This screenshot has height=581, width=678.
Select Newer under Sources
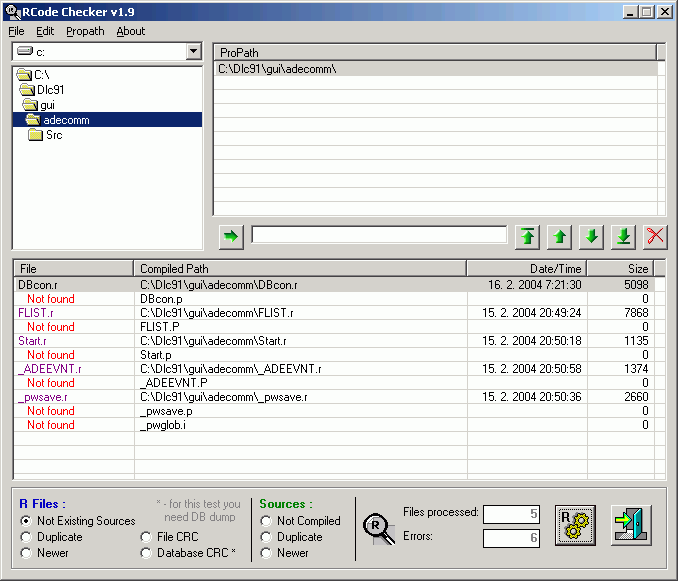click(267, 553)
